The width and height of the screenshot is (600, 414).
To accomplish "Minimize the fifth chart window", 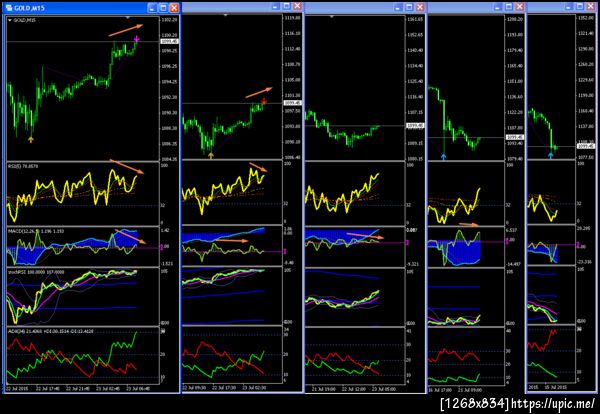I will pos(569,7).
